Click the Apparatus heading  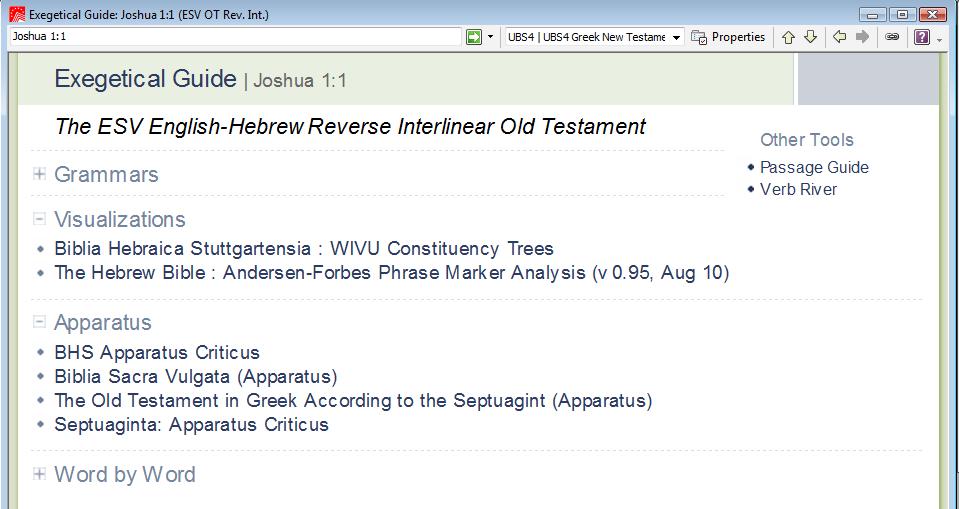[x=103, y=322]
